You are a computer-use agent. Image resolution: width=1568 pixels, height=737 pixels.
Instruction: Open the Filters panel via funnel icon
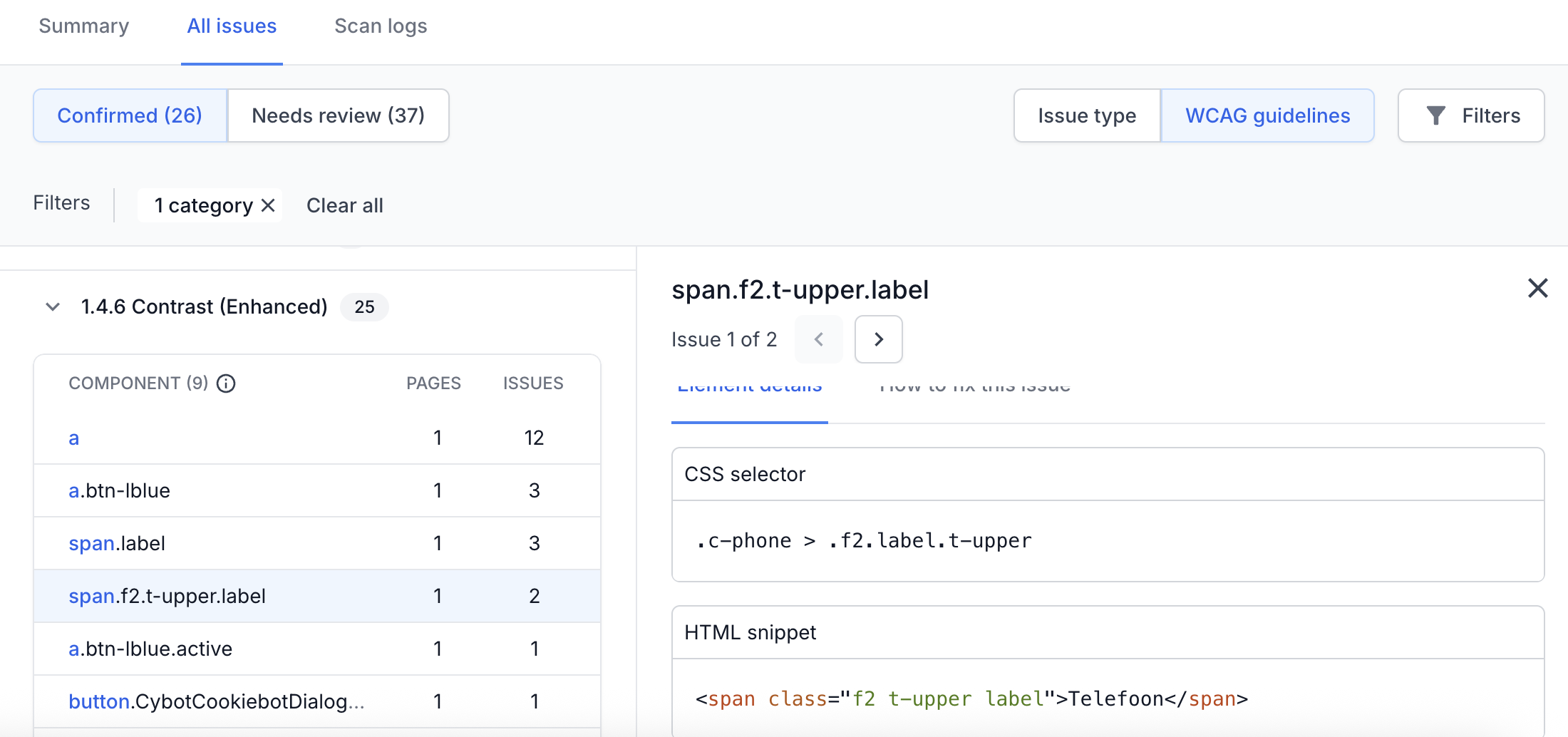pyautogui.click(x=1470, y=115)
